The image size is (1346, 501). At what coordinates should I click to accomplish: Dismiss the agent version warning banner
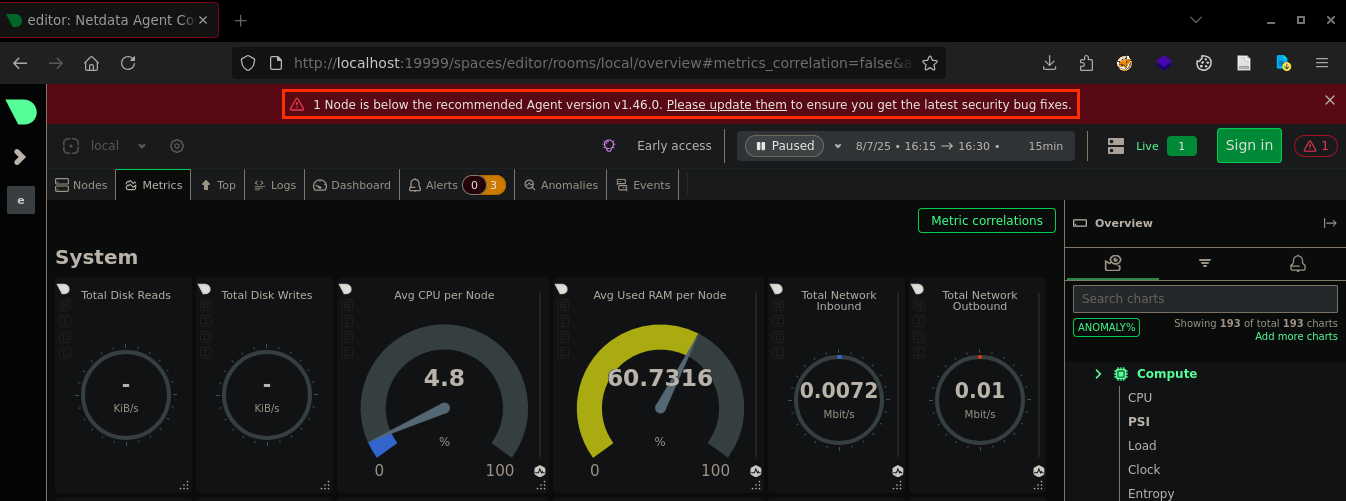1330,100
